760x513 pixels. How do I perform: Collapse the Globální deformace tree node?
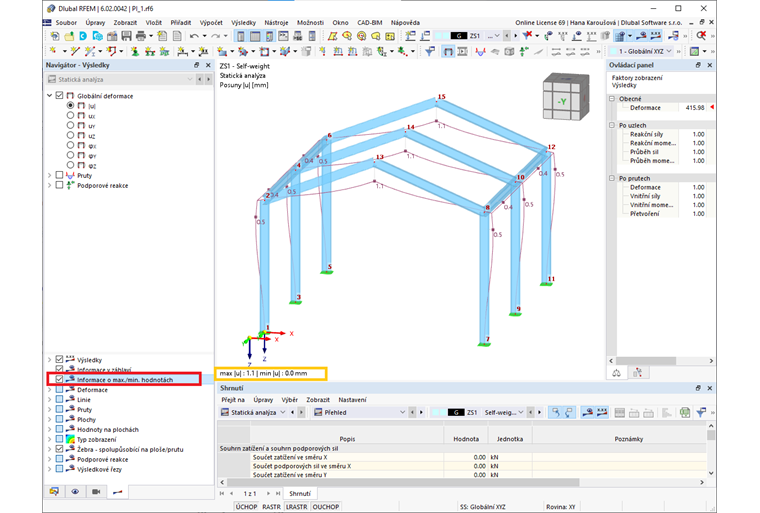click(x=49, y=96)
